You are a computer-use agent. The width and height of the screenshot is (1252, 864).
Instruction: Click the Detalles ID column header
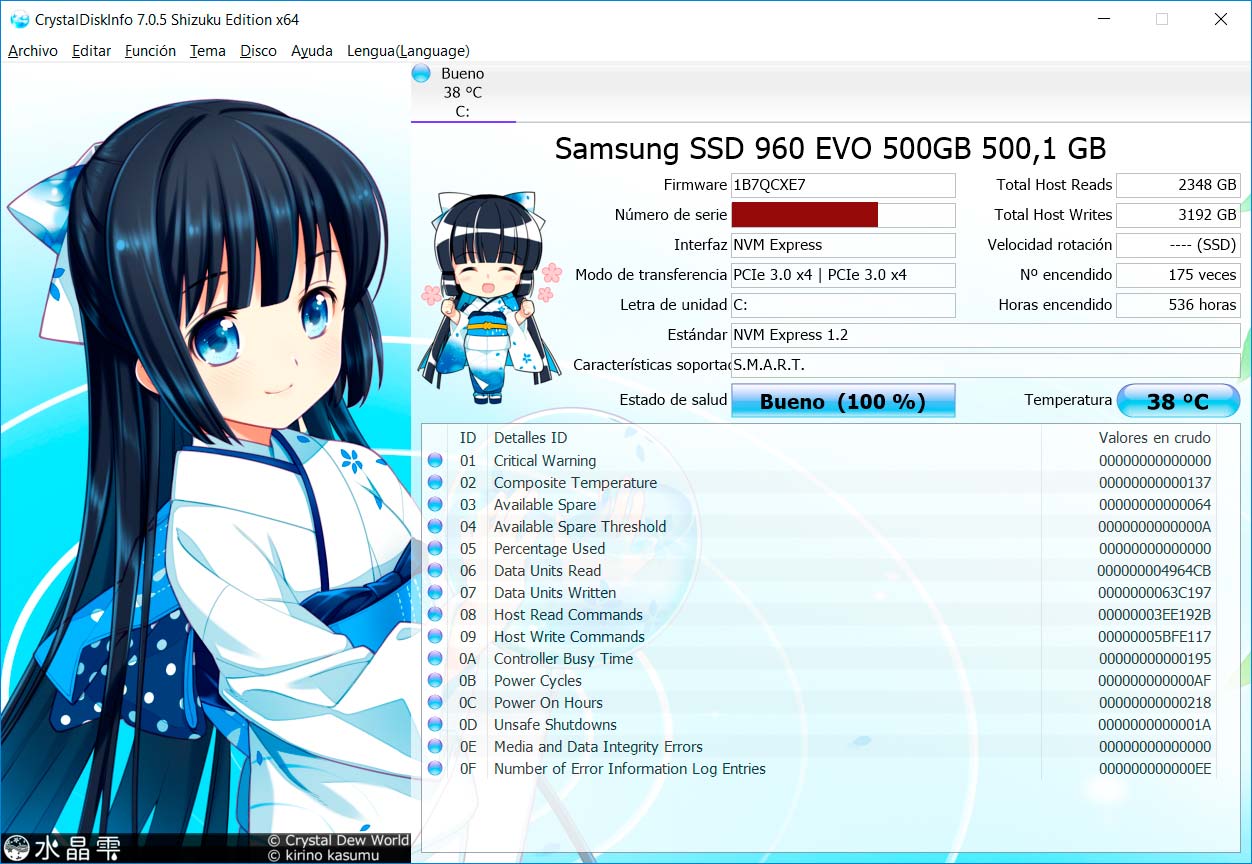[x=530, y=438]
